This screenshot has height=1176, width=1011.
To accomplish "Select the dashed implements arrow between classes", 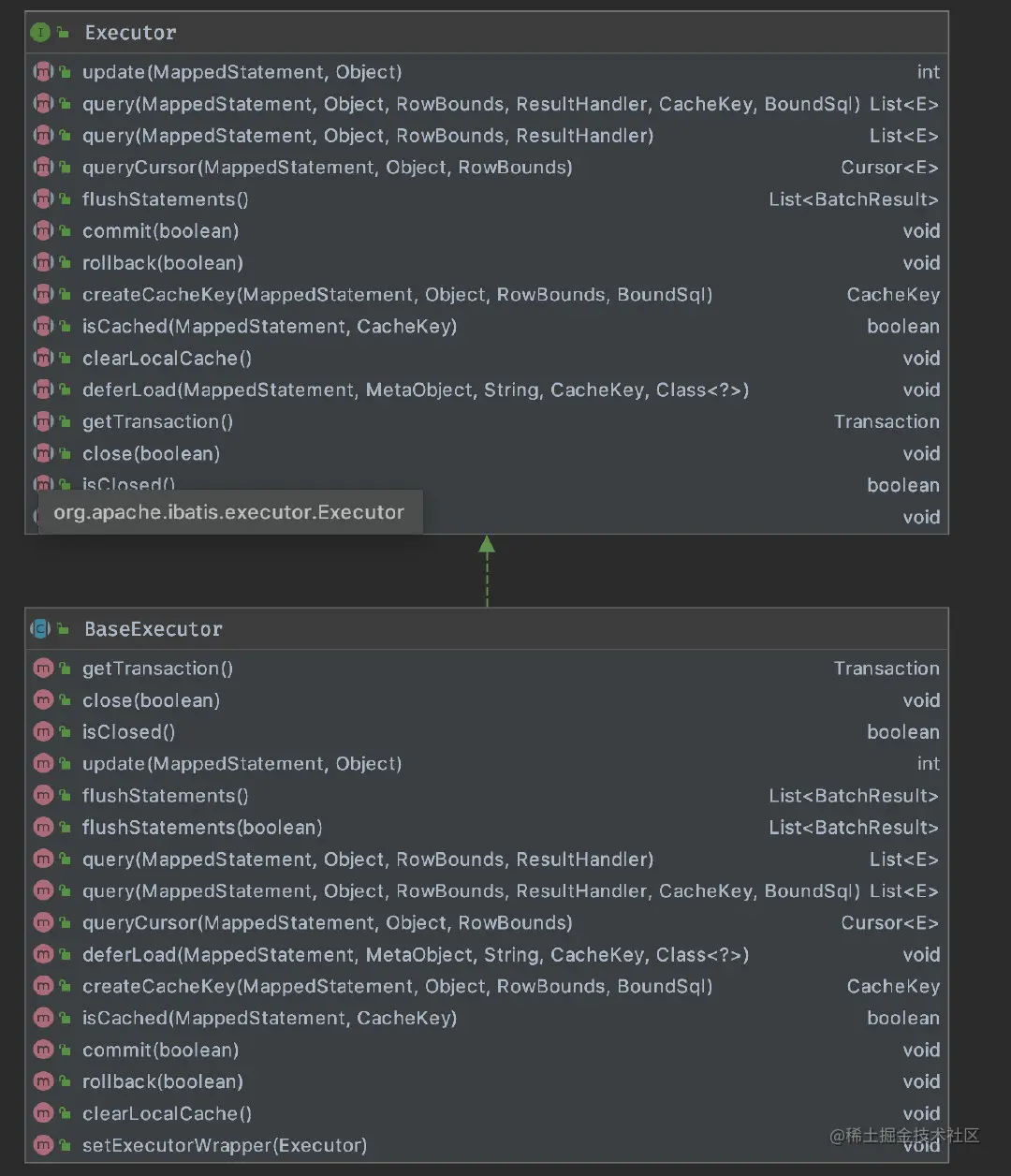I will 487,571.
